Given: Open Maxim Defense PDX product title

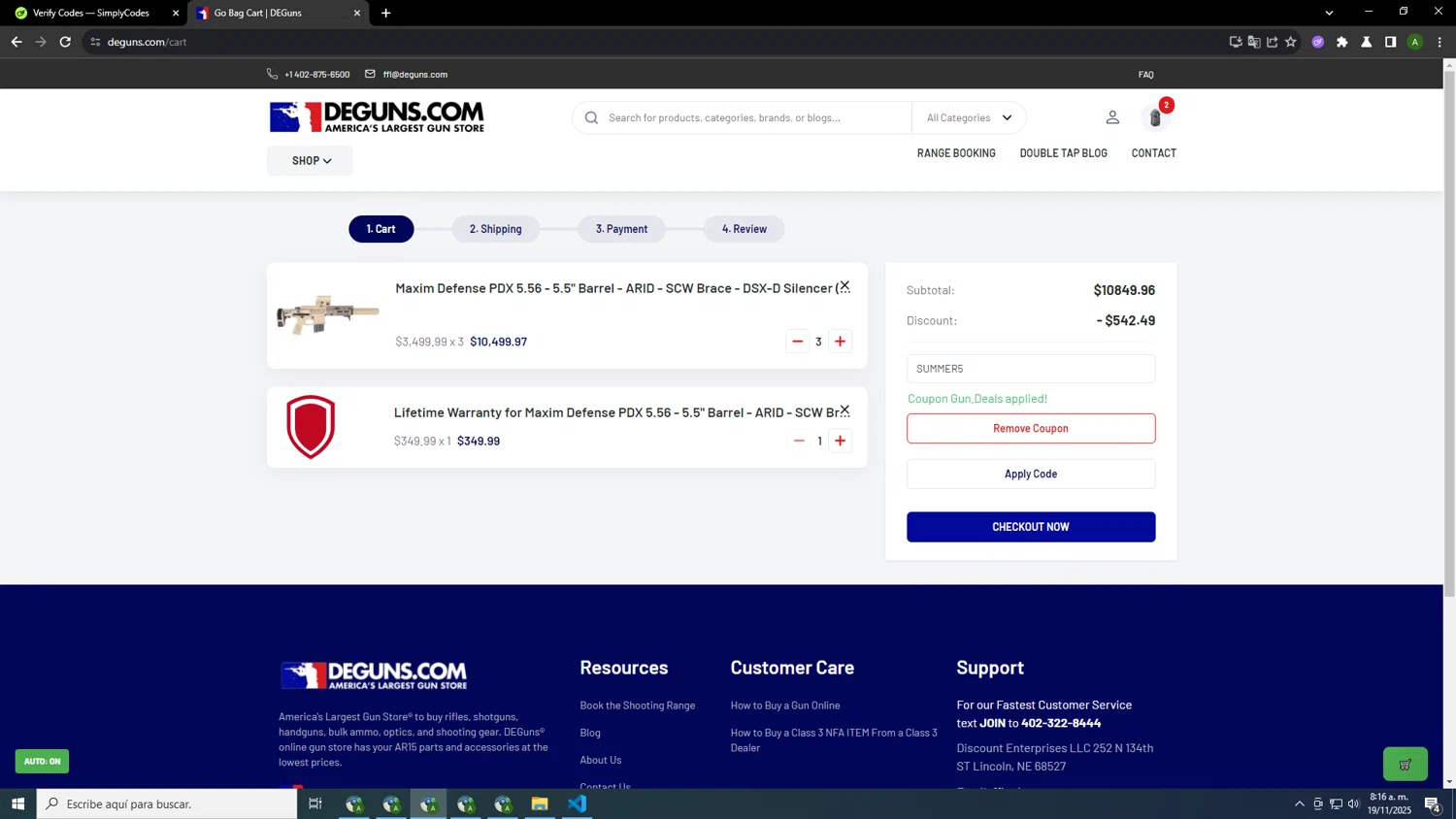Looking at the screenshot, I should click(622, 288).
